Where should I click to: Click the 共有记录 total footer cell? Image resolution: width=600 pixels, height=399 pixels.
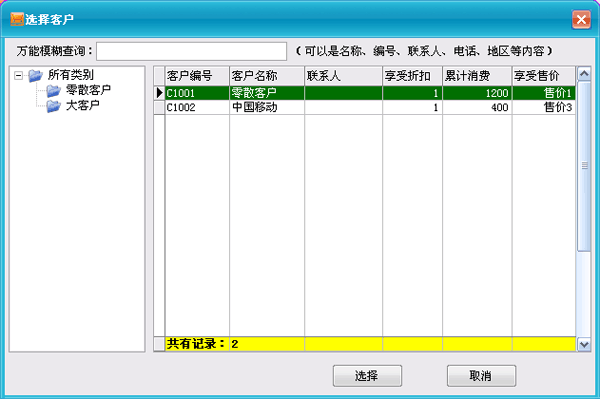(x=197, y=344)
